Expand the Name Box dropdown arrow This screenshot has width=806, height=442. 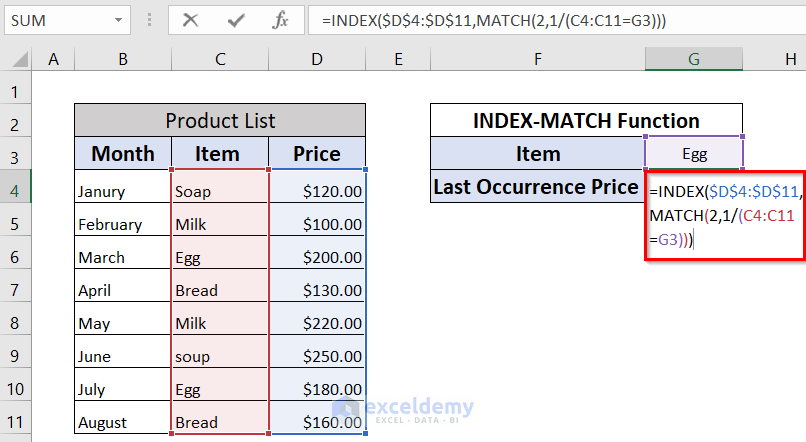[x=120, y=20]
